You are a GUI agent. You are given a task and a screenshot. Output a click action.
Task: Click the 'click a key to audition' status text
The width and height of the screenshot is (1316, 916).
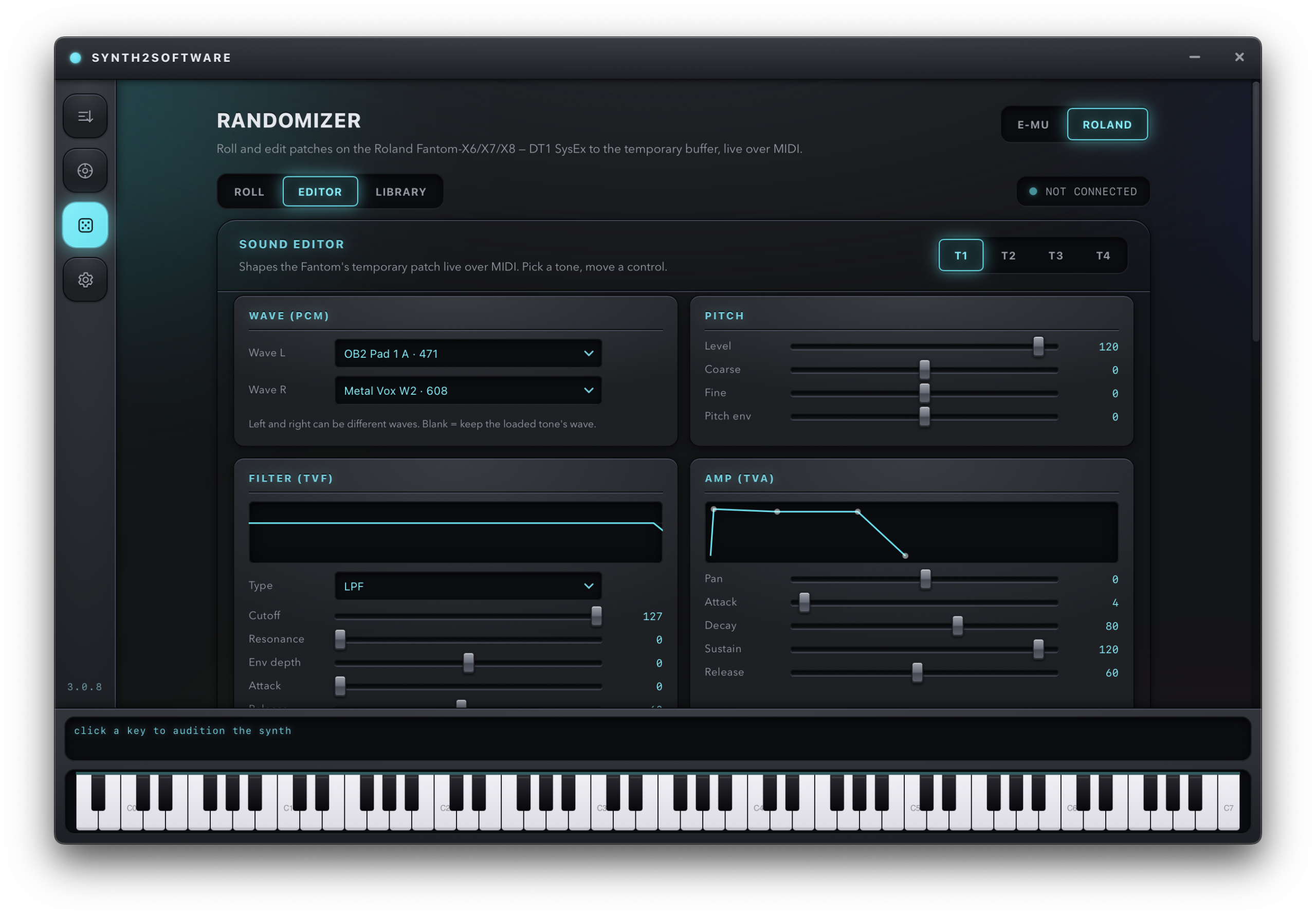point(182,731)
